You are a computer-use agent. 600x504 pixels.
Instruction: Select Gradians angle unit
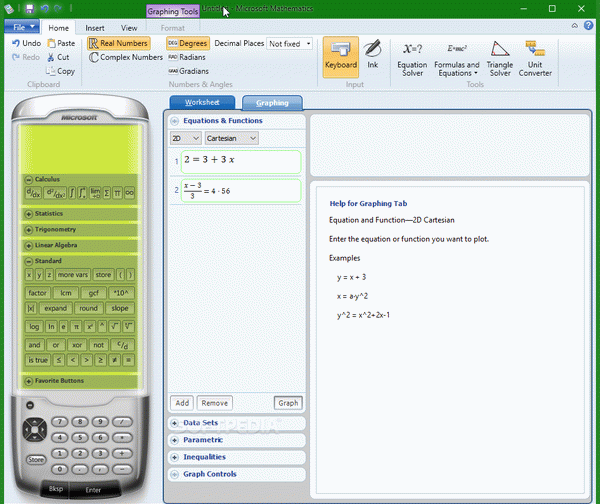point(188,71)
